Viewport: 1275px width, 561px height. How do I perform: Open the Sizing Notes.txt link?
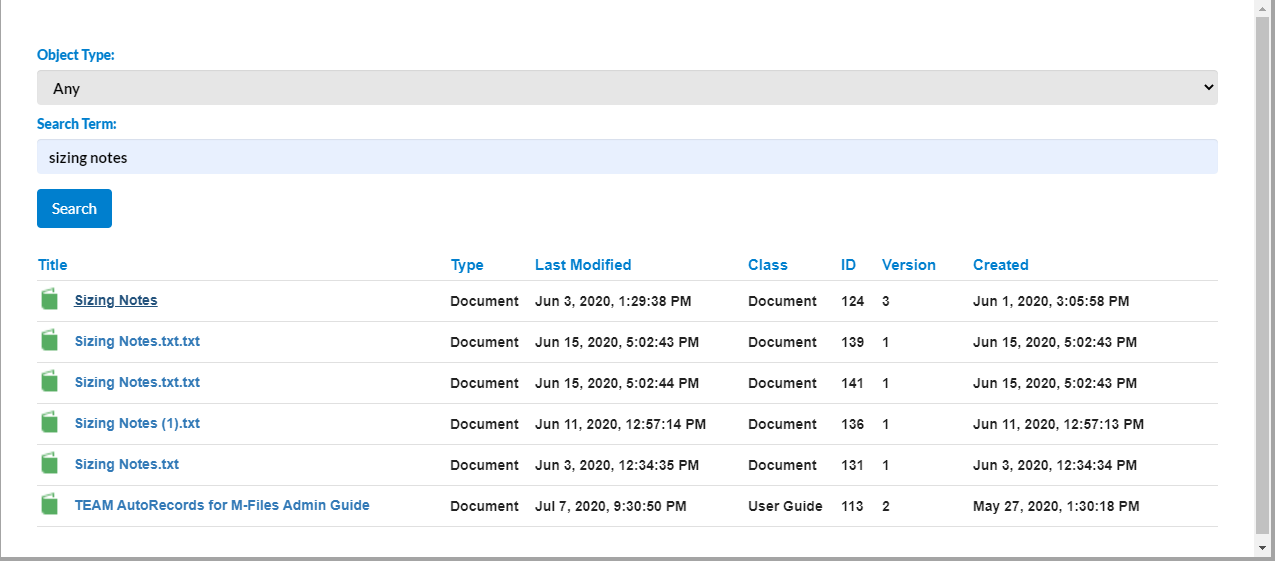coord(127,464)
